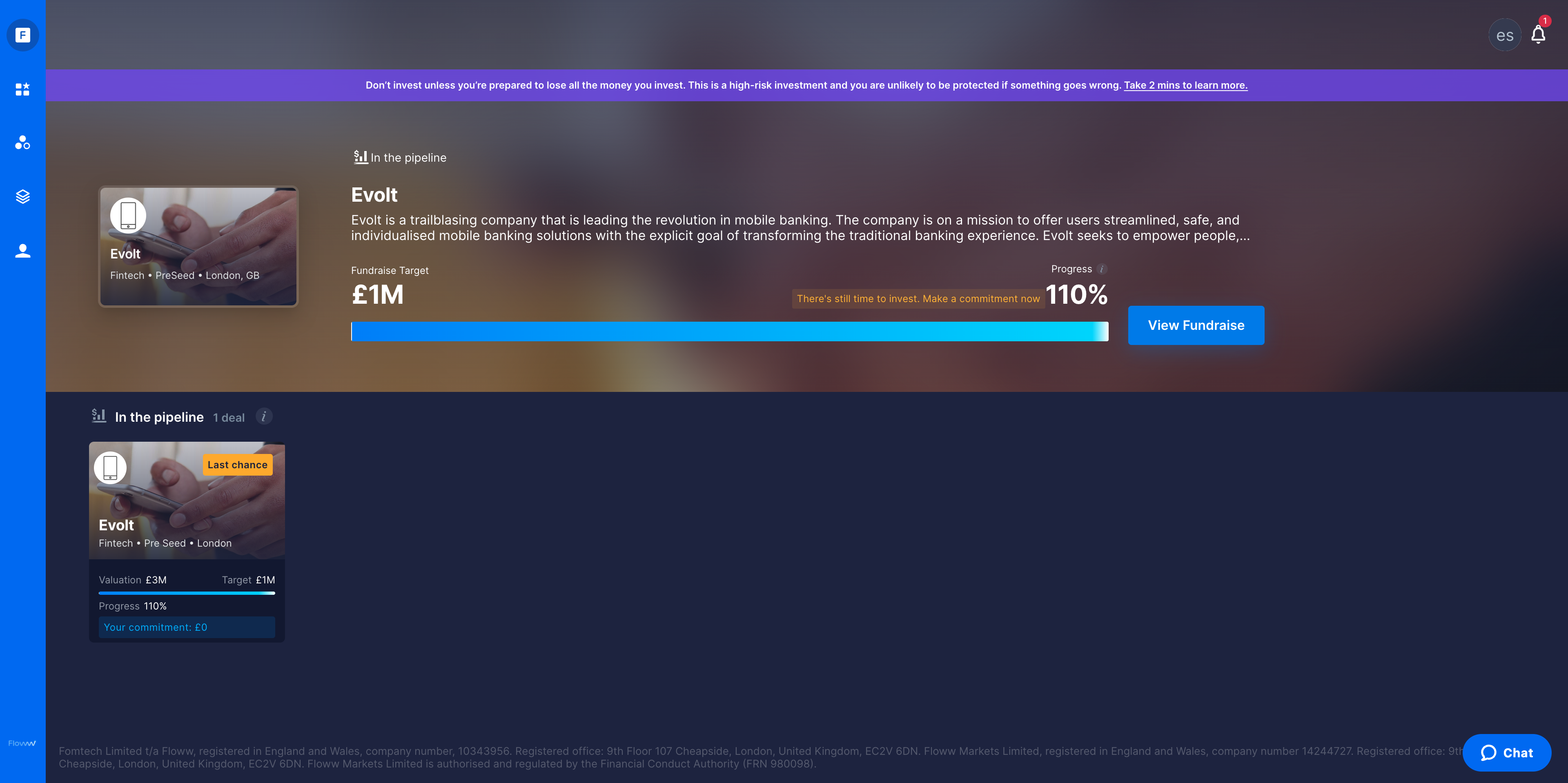Select the user profile icon in sidebar
Image resolution: width=1568 pixels, height=783 pixels.
[x=23, y=251]
